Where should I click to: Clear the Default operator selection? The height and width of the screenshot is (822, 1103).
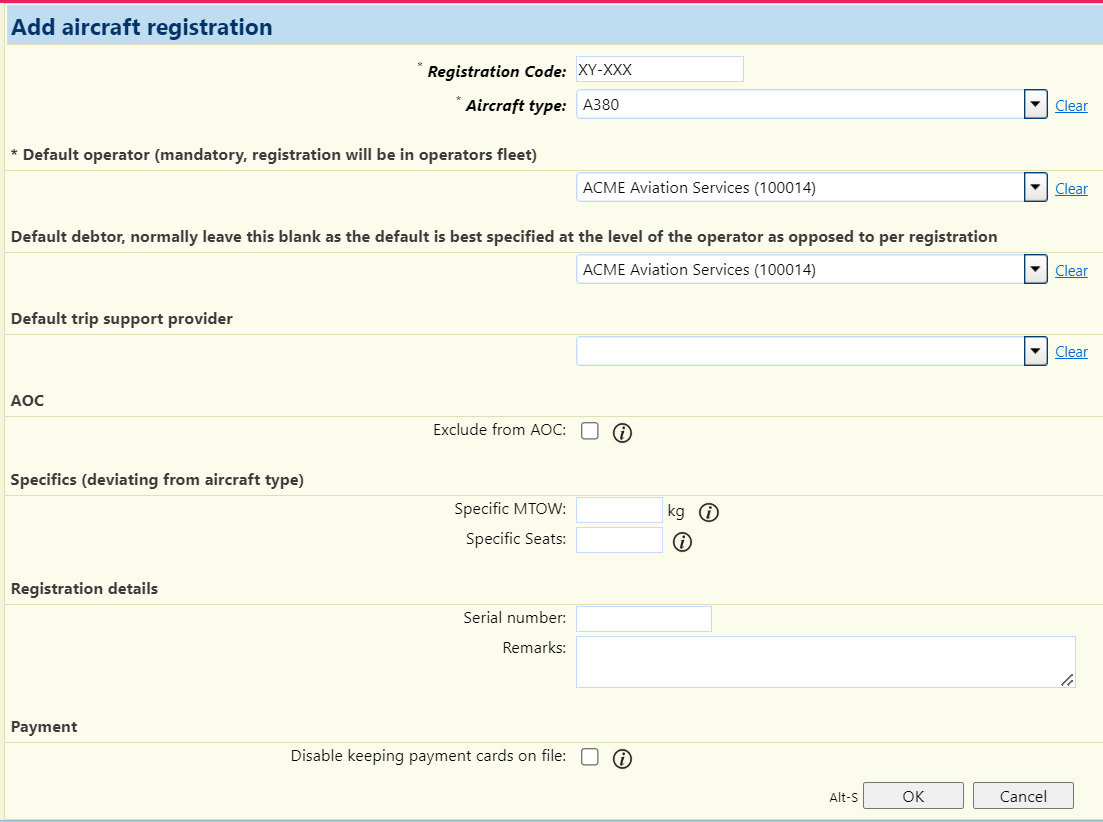pyautogui.click(x=1071, y=188)
